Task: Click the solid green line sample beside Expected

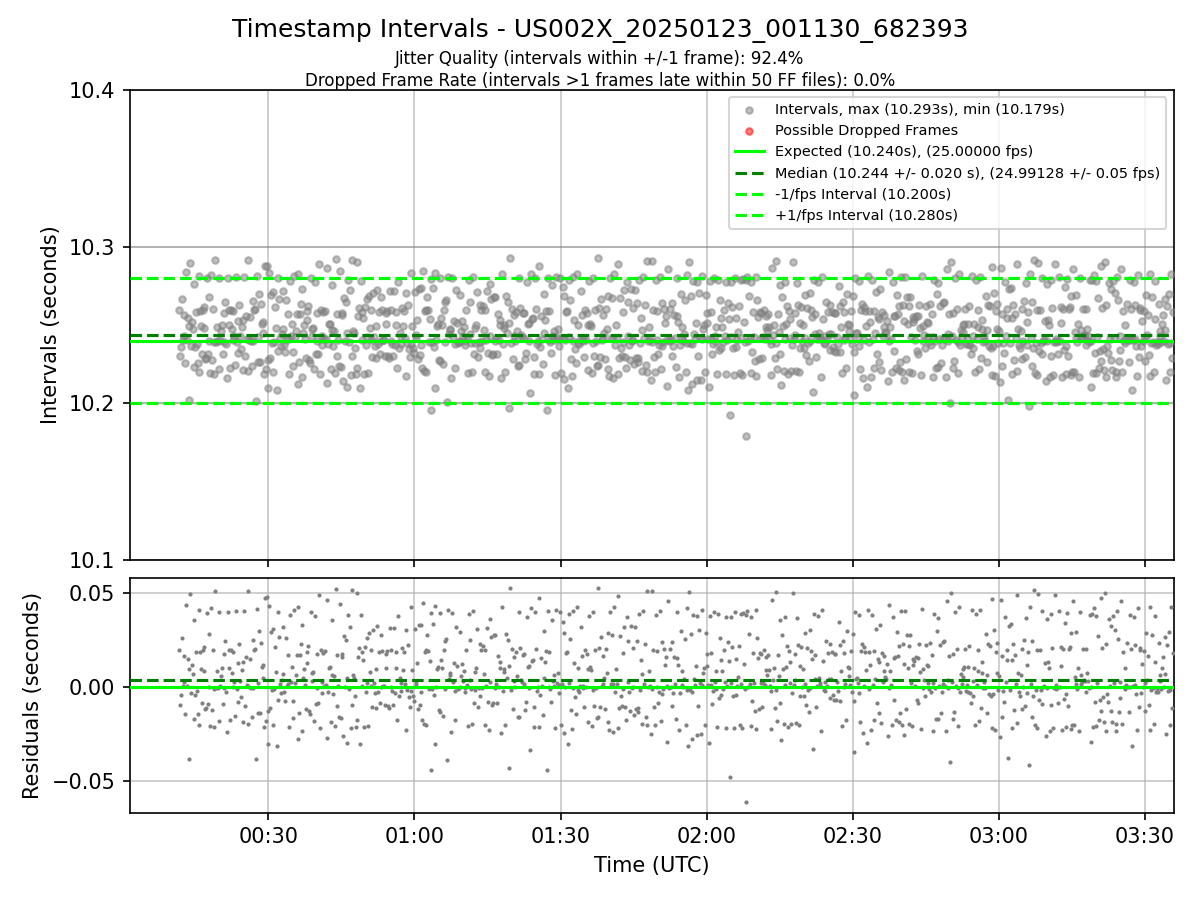Action: 750,152
